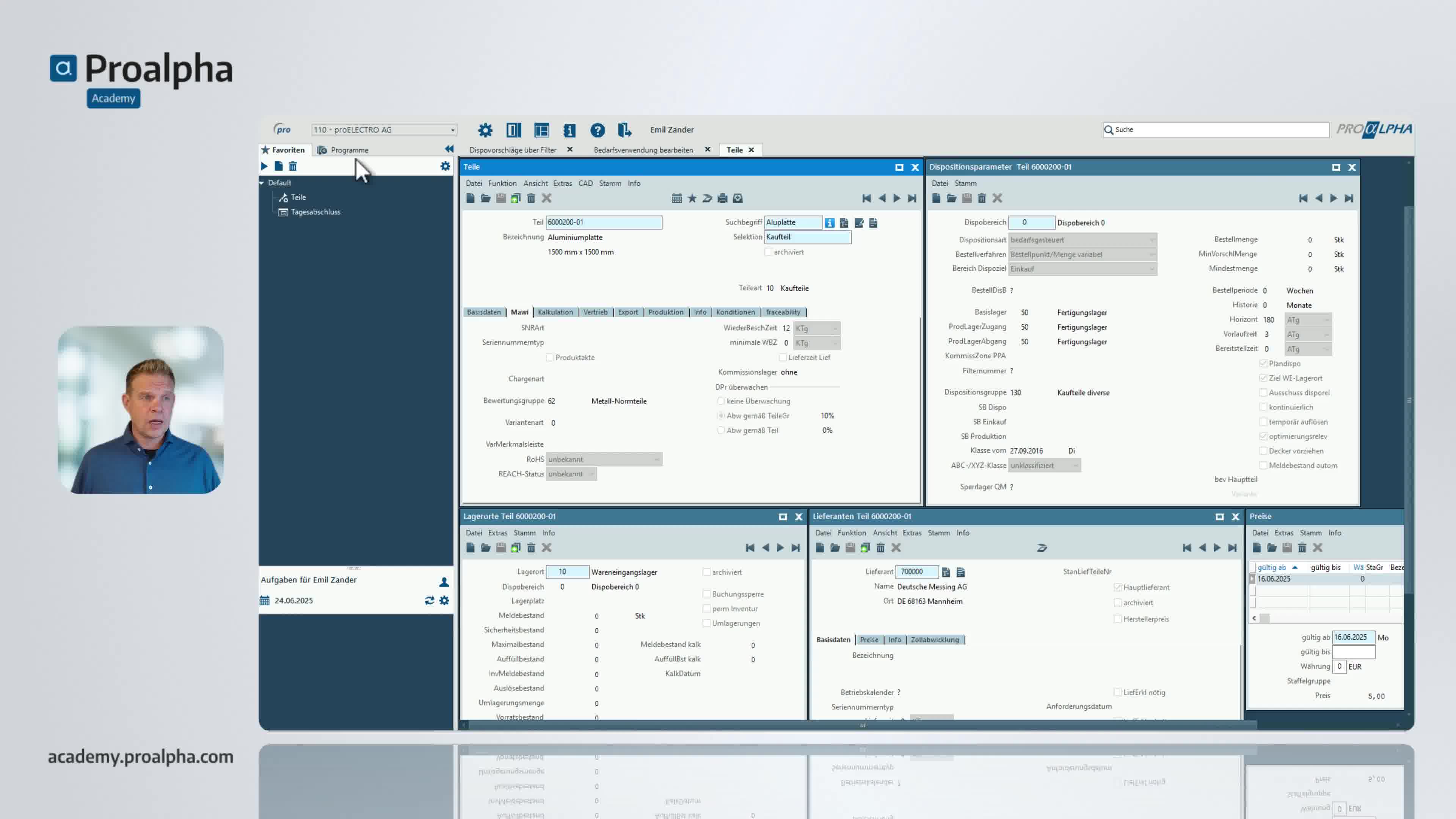
Task: Open the company dropdown '110 - proELECTRO AG'
Action: coord(384,130)
